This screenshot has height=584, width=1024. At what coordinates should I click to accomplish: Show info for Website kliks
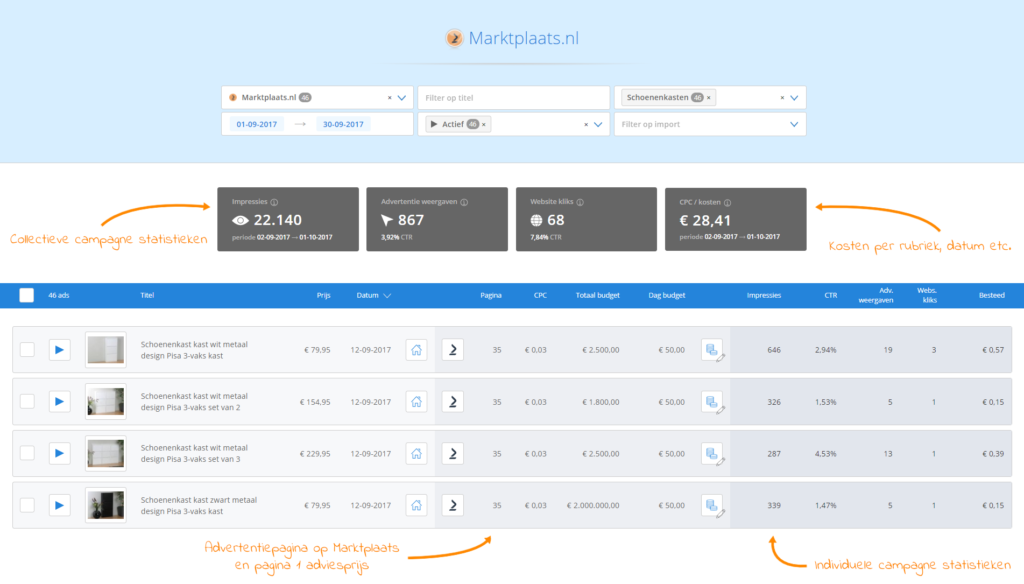click(x=580, y=203)
